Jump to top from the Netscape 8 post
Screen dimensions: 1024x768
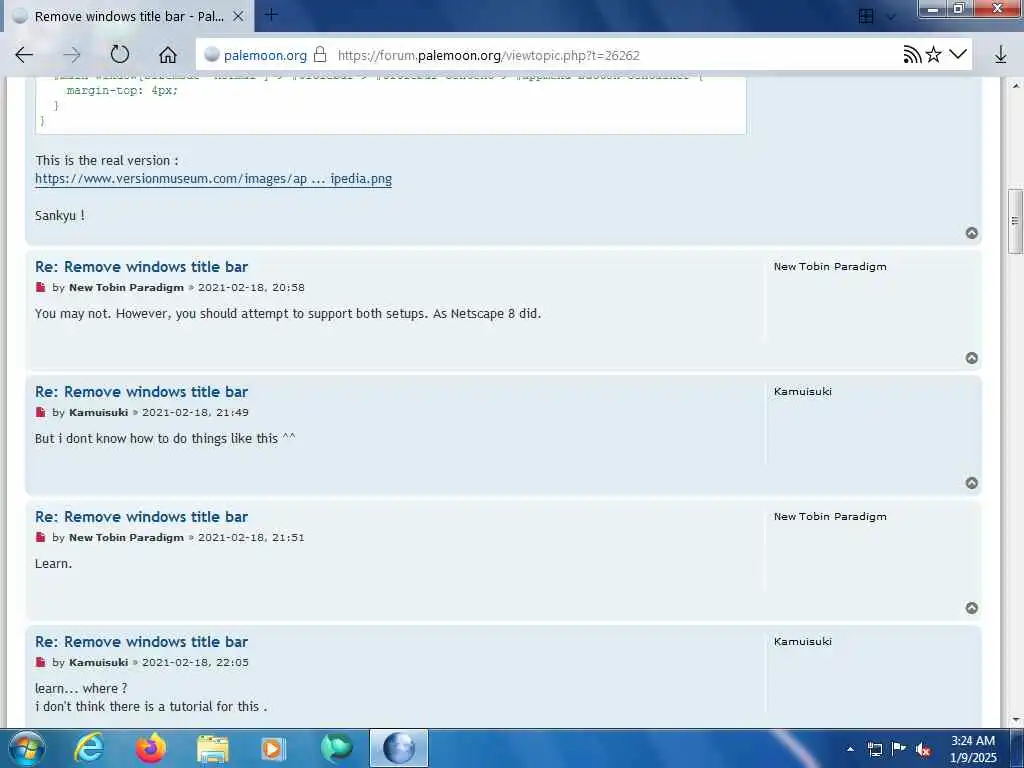[x=972, y=358]
